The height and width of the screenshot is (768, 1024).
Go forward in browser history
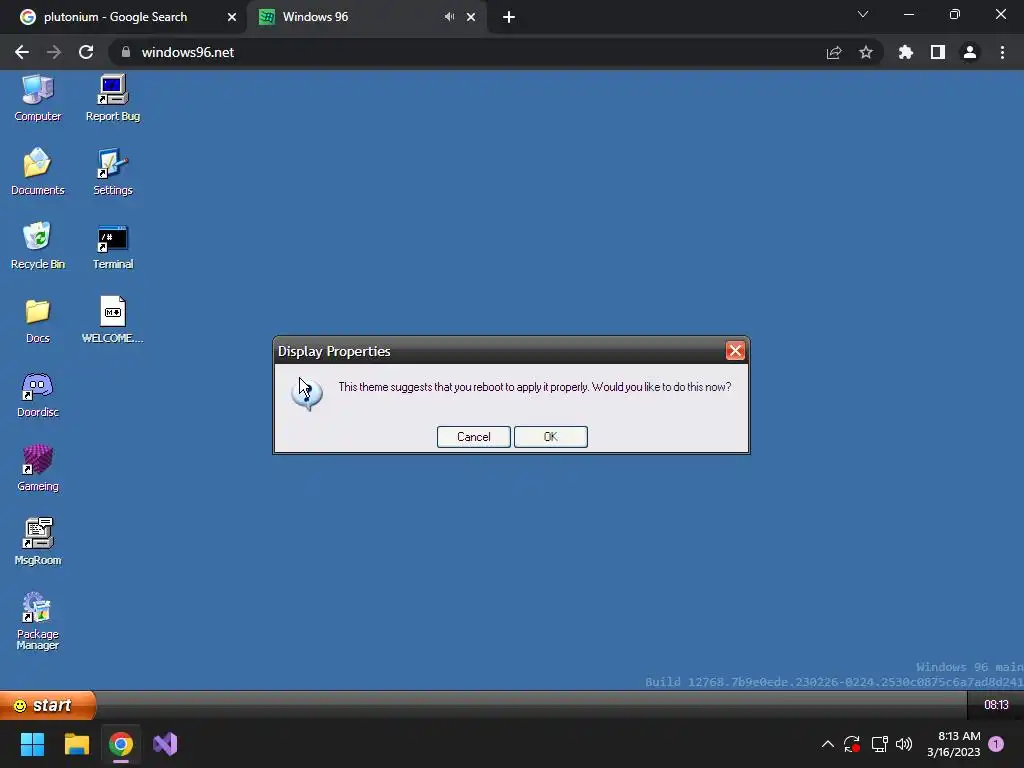click(54, 52)
